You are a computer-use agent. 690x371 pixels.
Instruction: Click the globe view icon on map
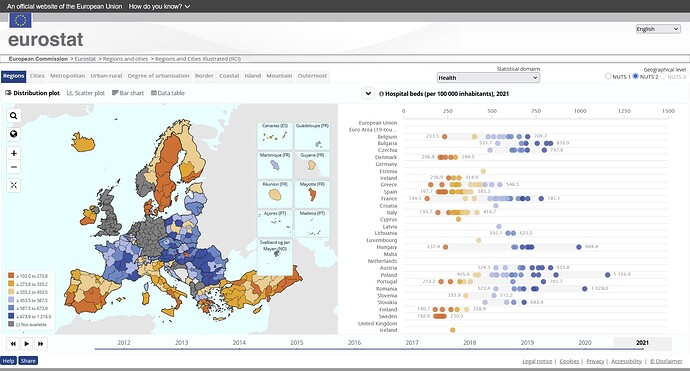(14, 134)
